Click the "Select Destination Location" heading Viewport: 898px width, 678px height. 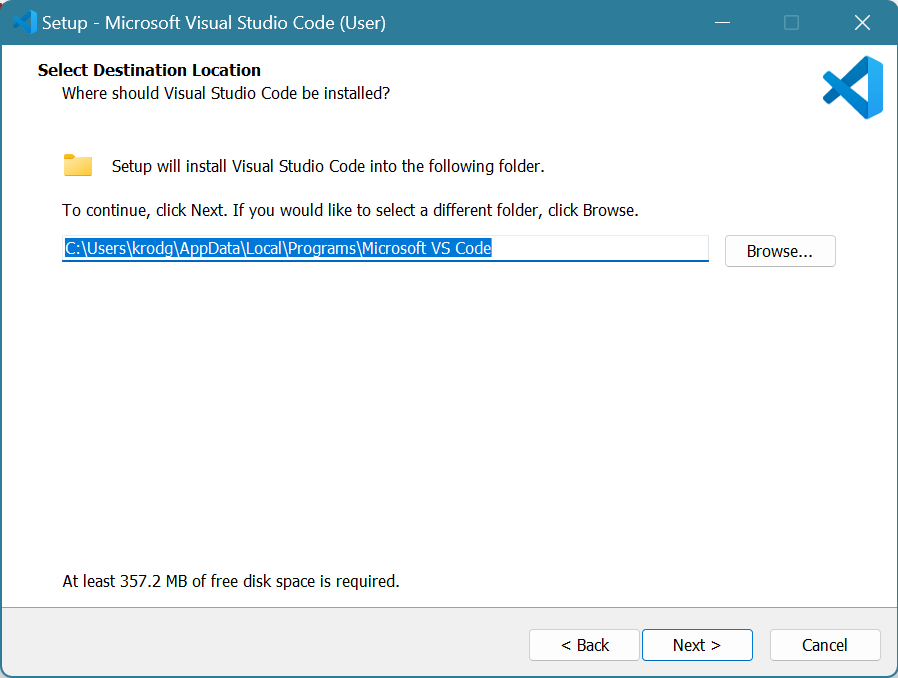click(x=149, y=70)
